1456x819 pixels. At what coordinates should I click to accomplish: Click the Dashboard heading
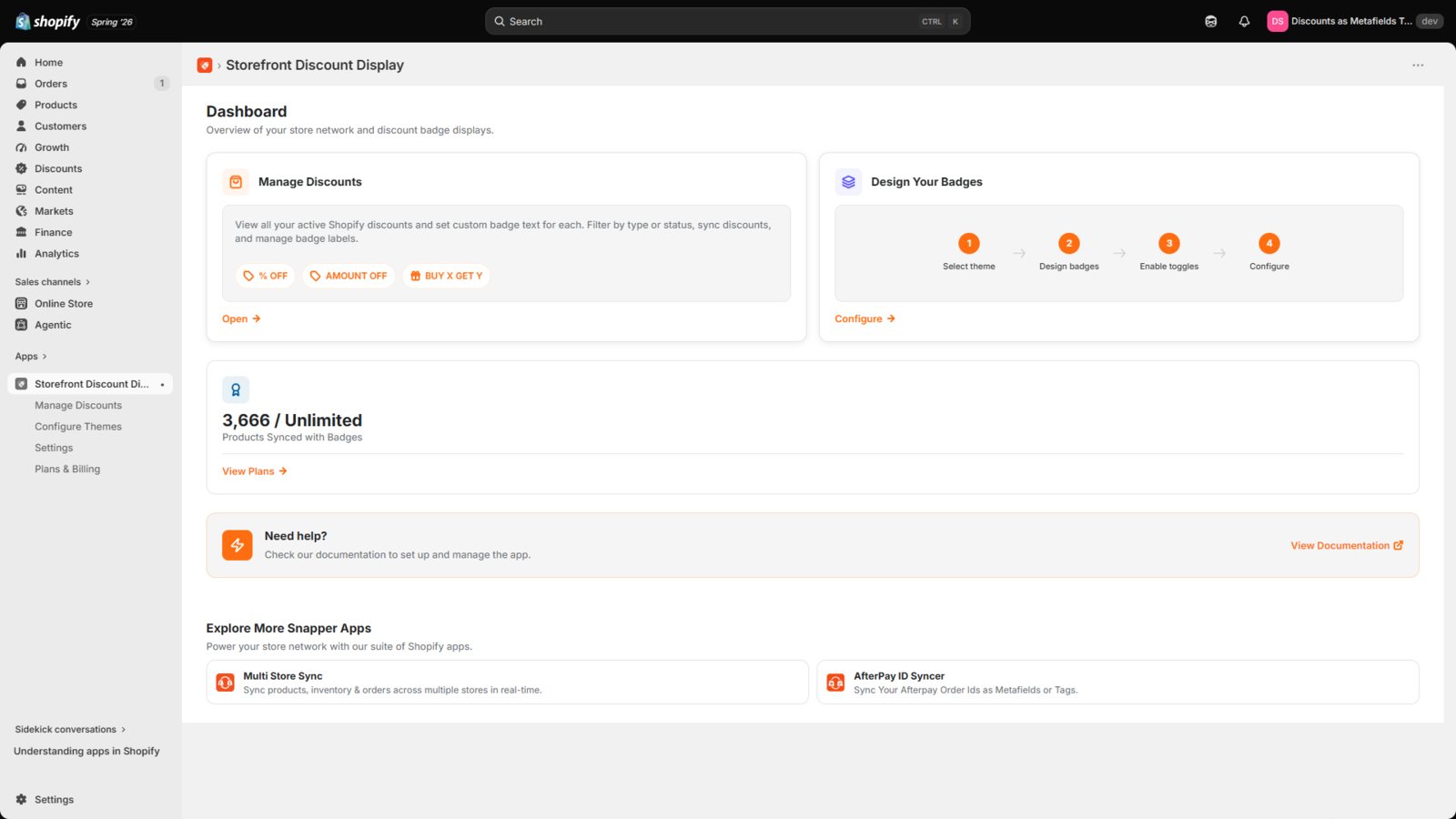coord(247,111)
